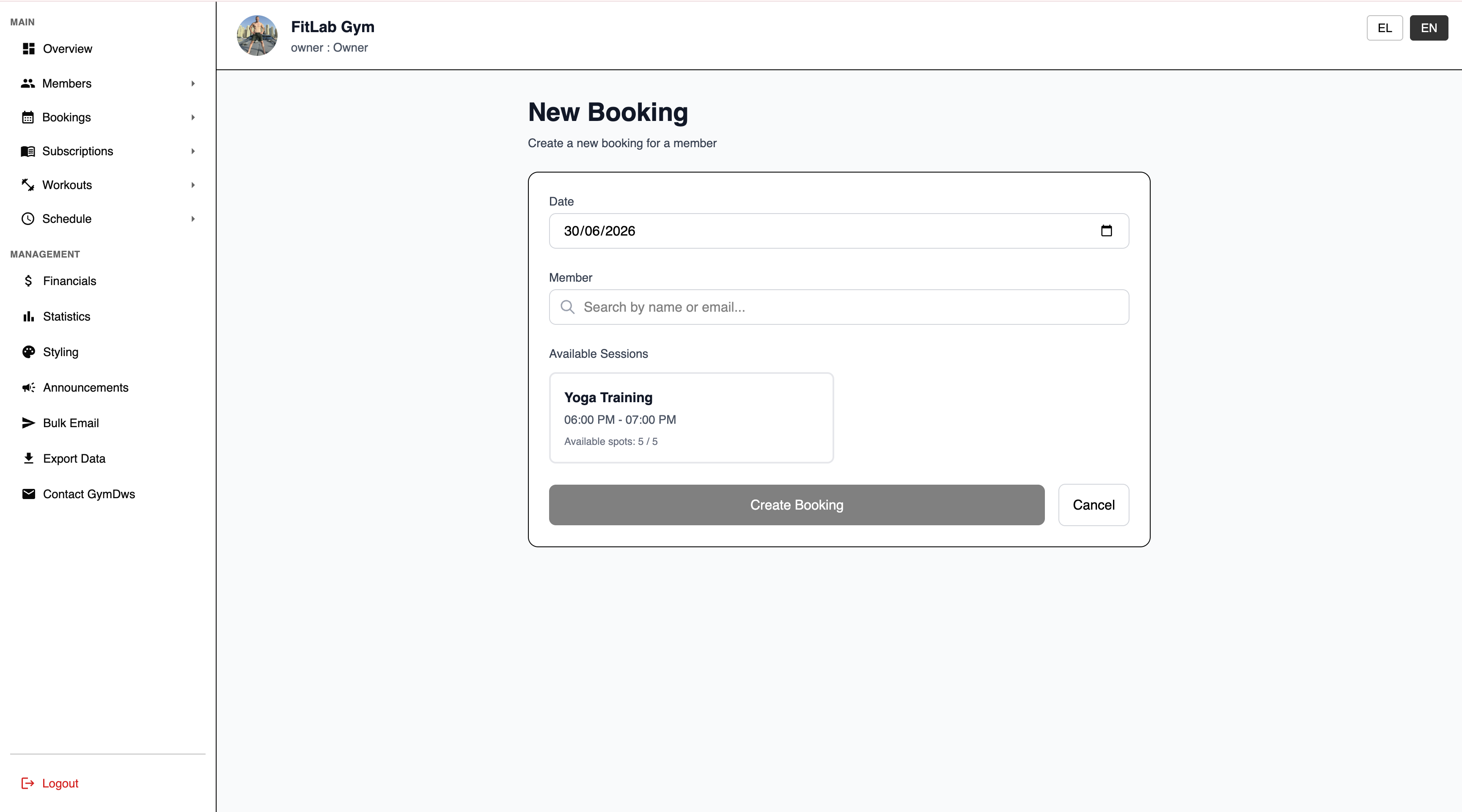The height and width of the screenshot is (812, 1462).
Task: Select the Yoga Training session card
Action: click(x=691, y=418)
